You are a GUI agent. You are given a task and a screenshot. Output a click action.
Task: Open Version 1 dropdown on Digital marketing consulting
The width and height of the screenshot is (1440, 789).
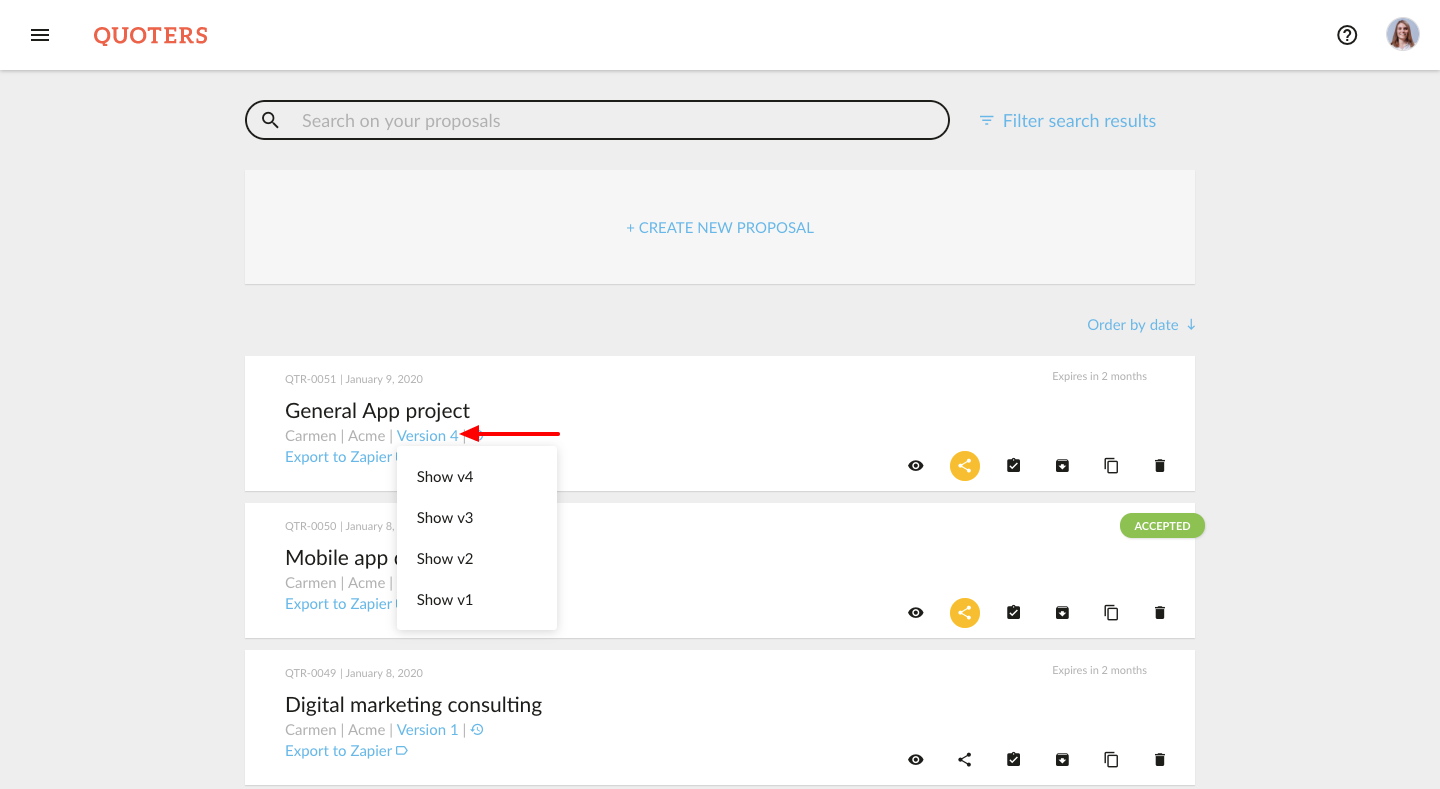427,729
